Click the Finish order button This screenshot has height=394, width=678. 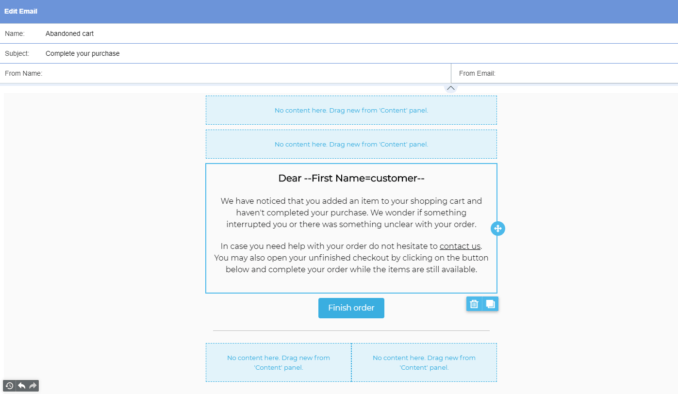(x=351, y=308)
